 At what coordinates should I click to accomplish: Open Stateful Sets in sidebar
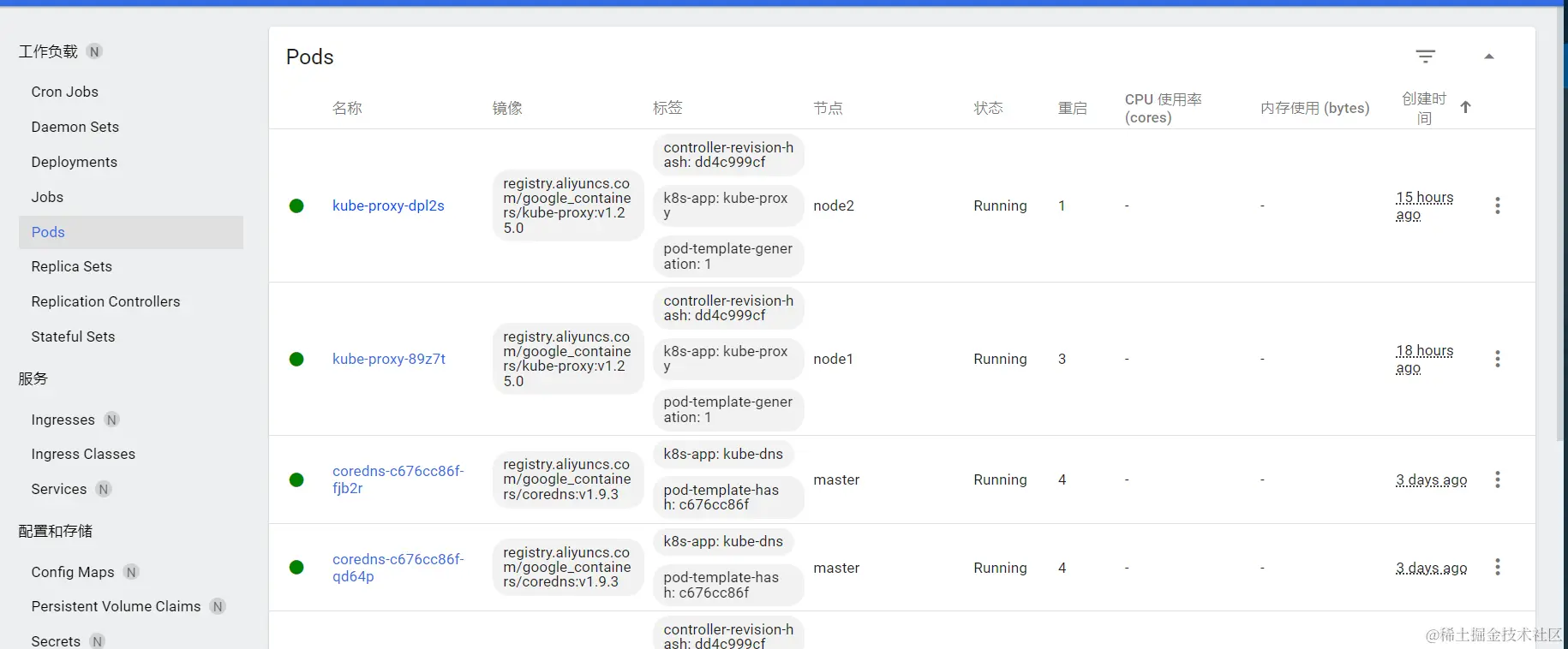click(x=73, y=336)
